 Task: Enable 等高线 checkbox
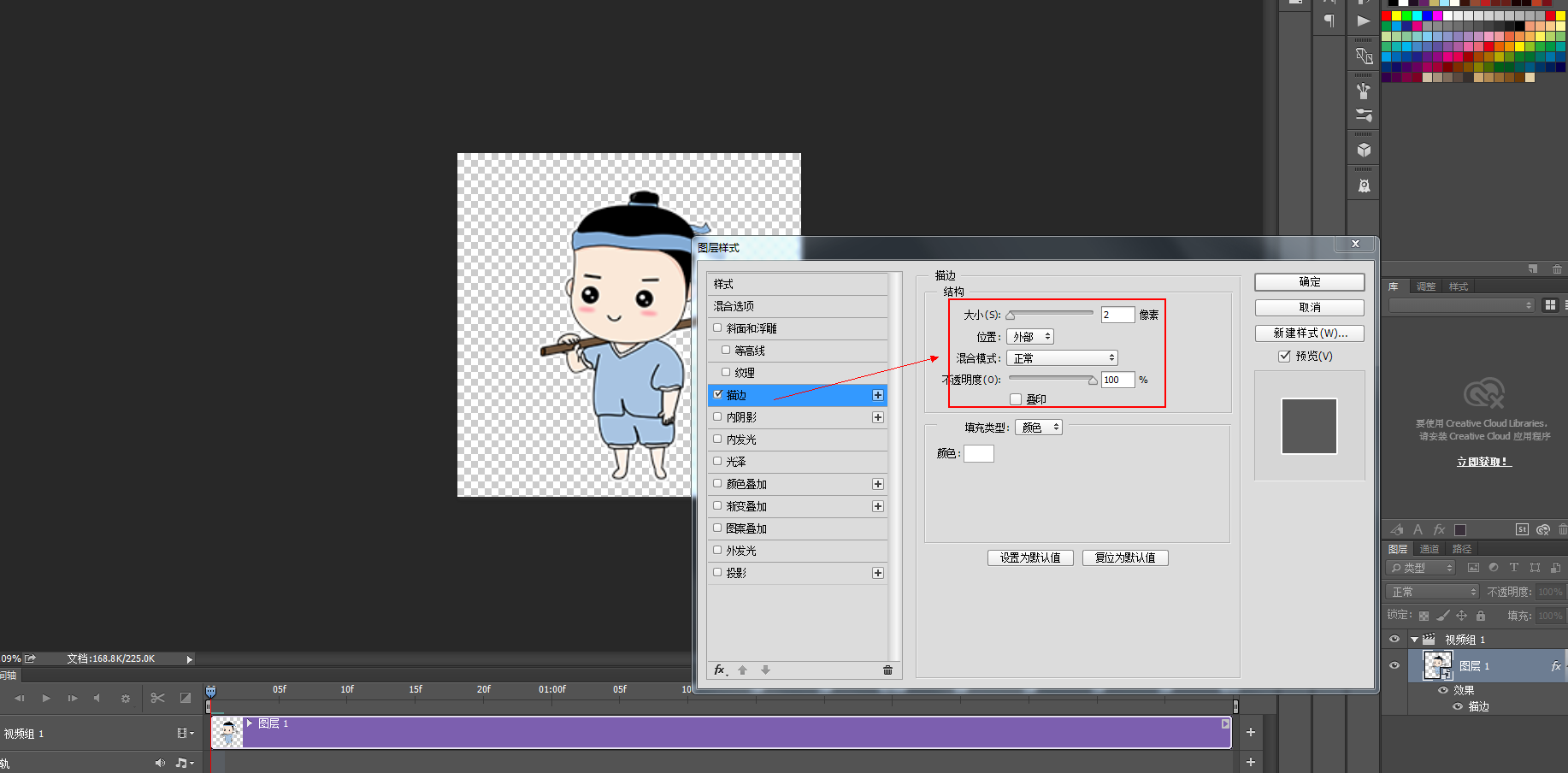tap(726, 350)
